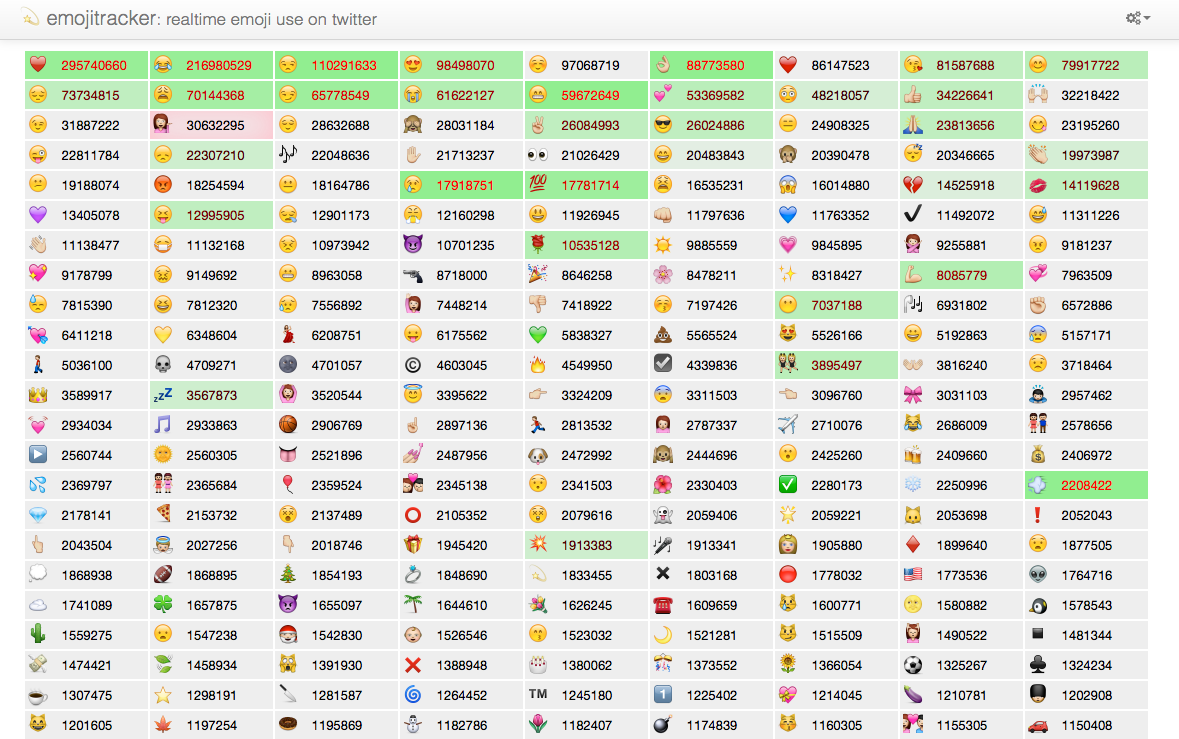
Task: Select the eggplant emoji
Action: coord(913,695)
